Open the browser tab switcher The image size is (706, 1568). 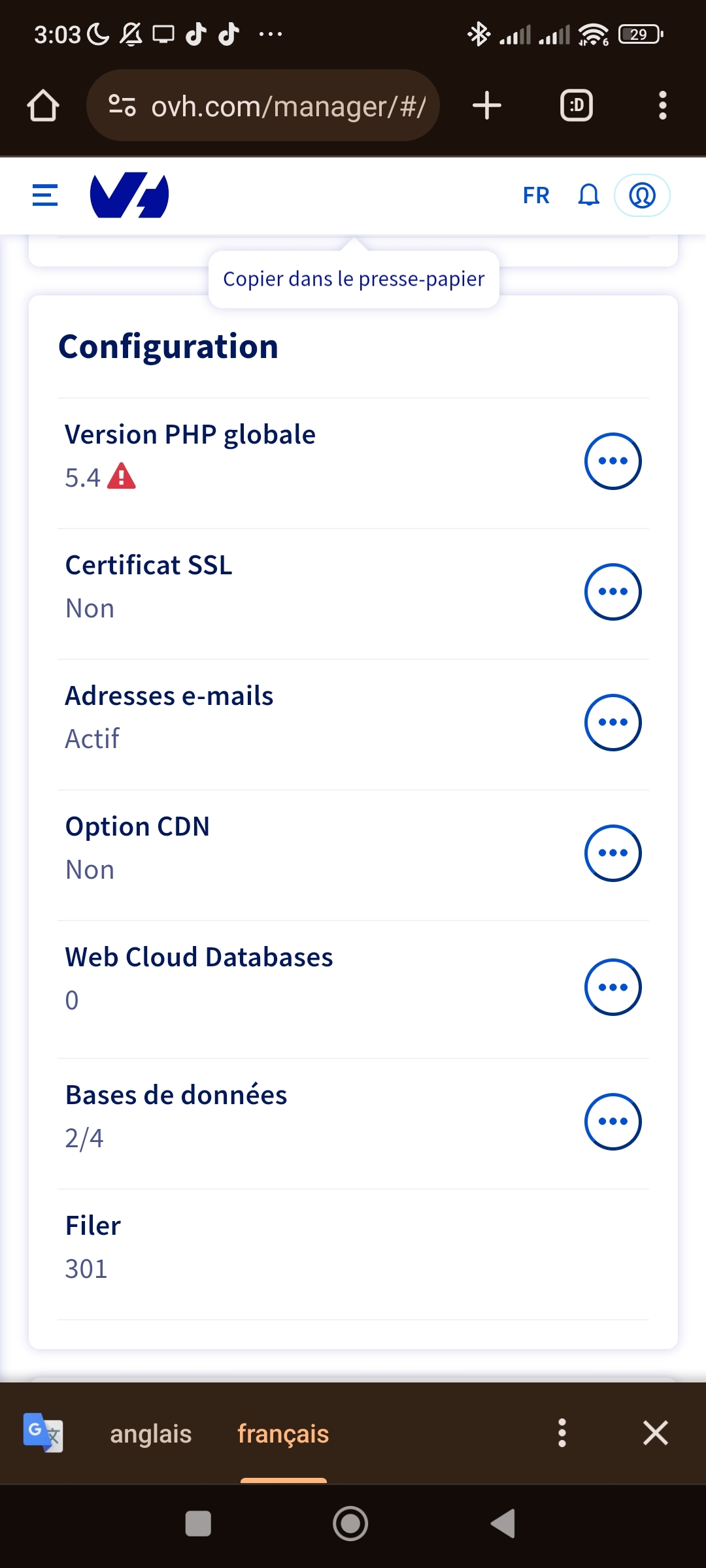(577, 106)
